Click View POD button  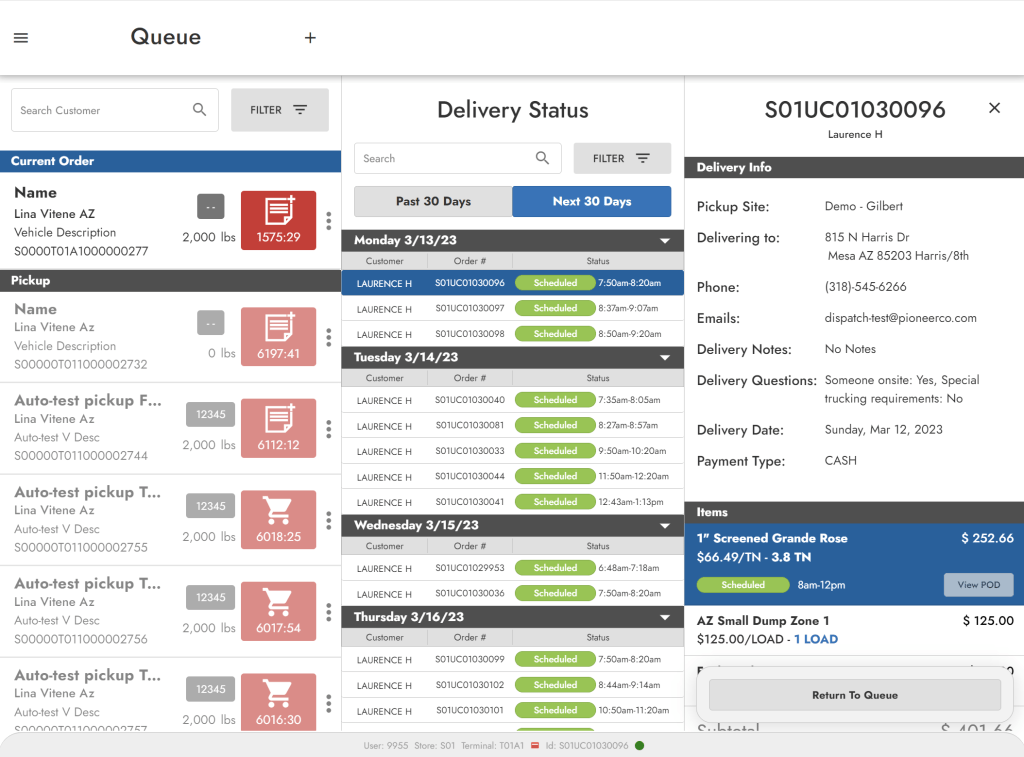coord(978,585)
